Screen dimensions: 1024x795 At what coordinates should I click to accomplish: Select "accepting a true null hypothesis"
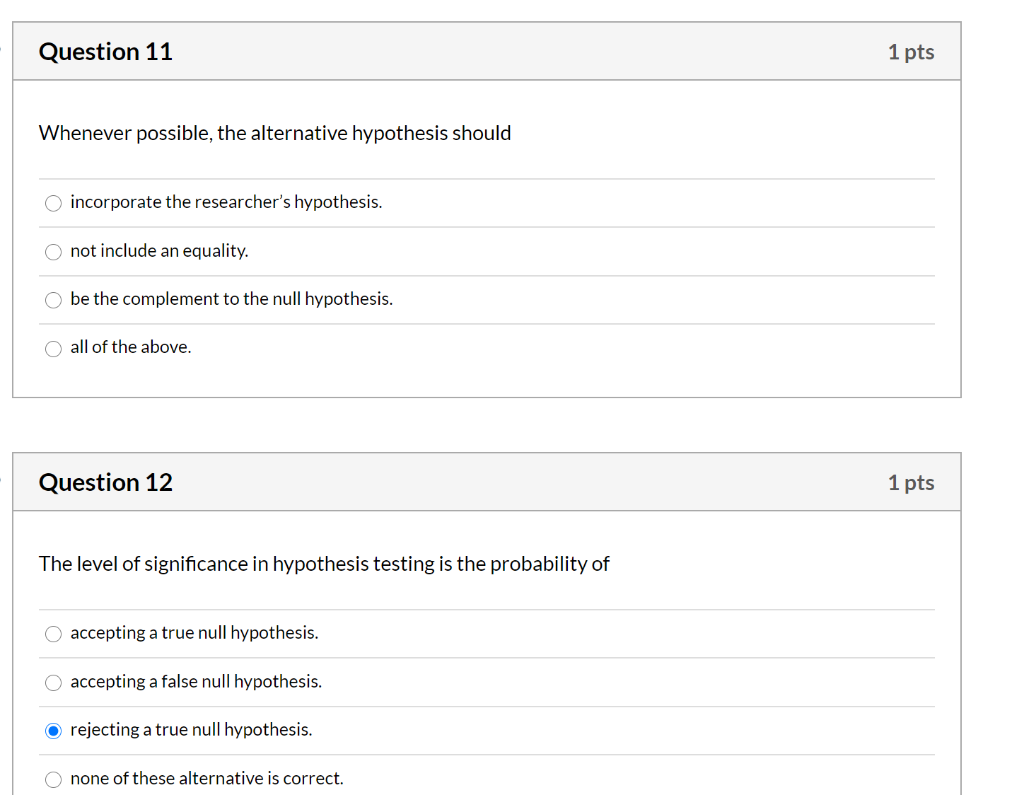[53, 633]
